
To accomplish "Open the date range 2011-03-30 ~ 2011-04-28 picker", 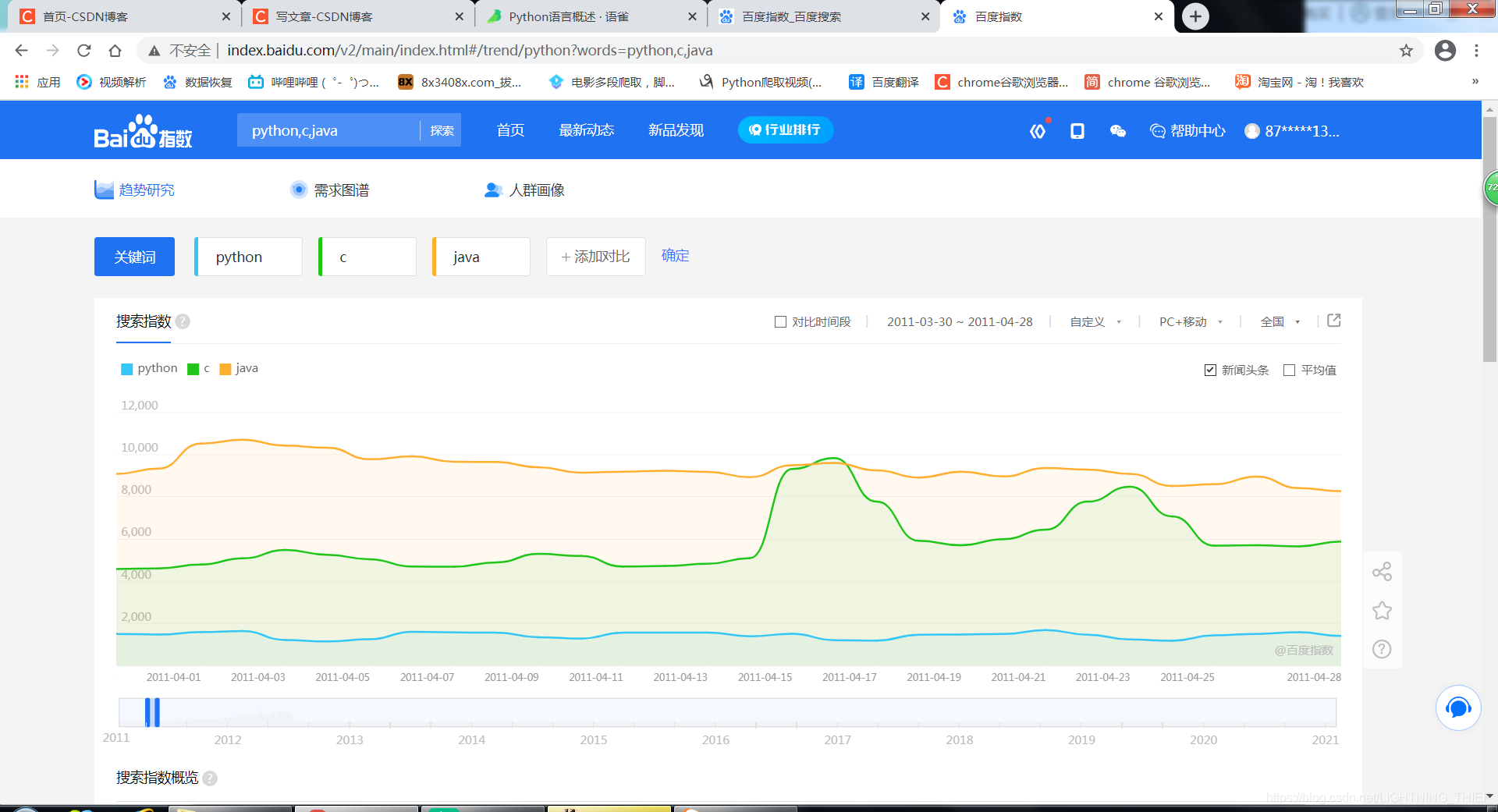I will coord(960,322).
